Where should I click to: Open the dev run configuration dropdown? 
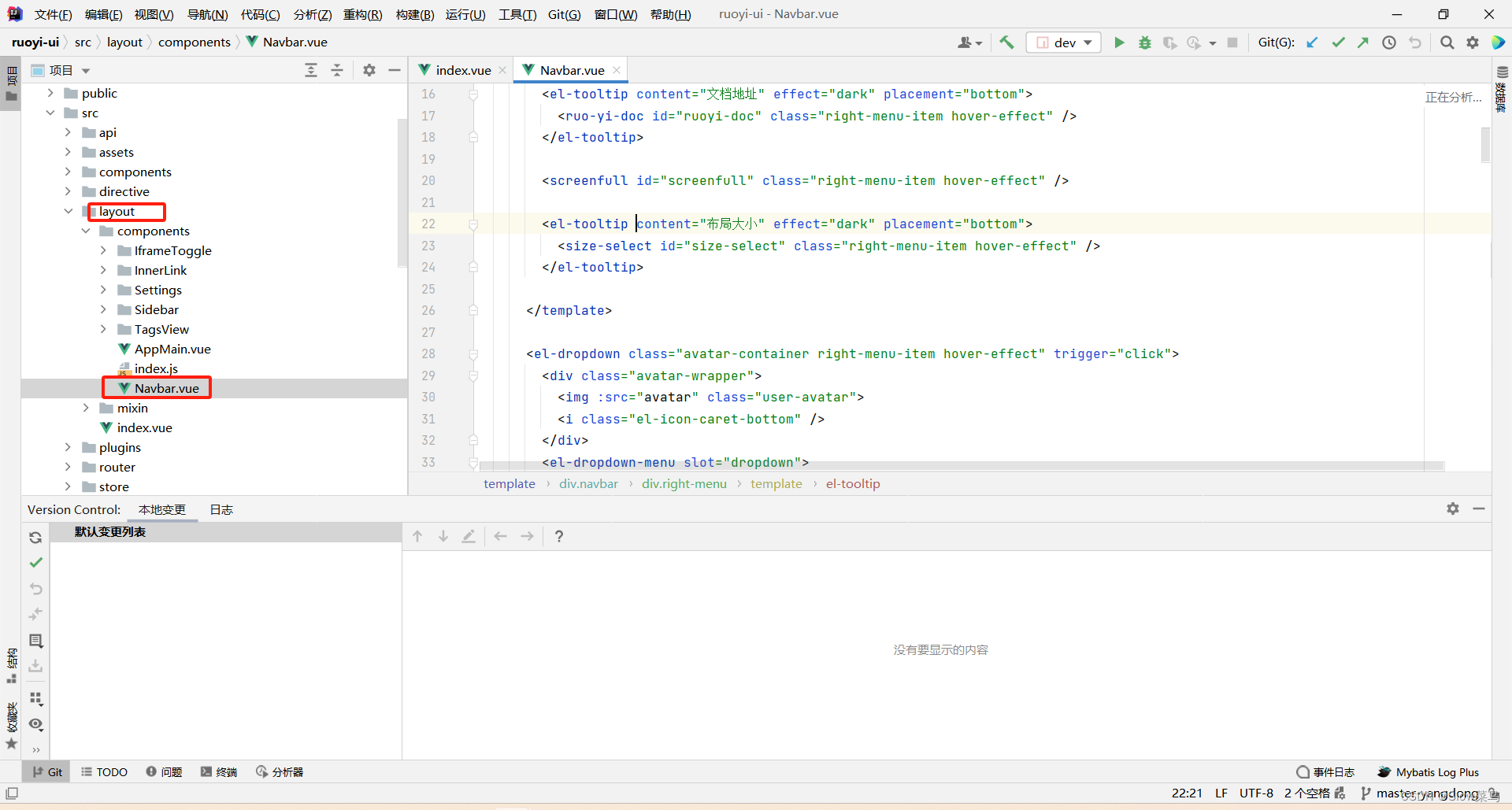pos(1088,42)
